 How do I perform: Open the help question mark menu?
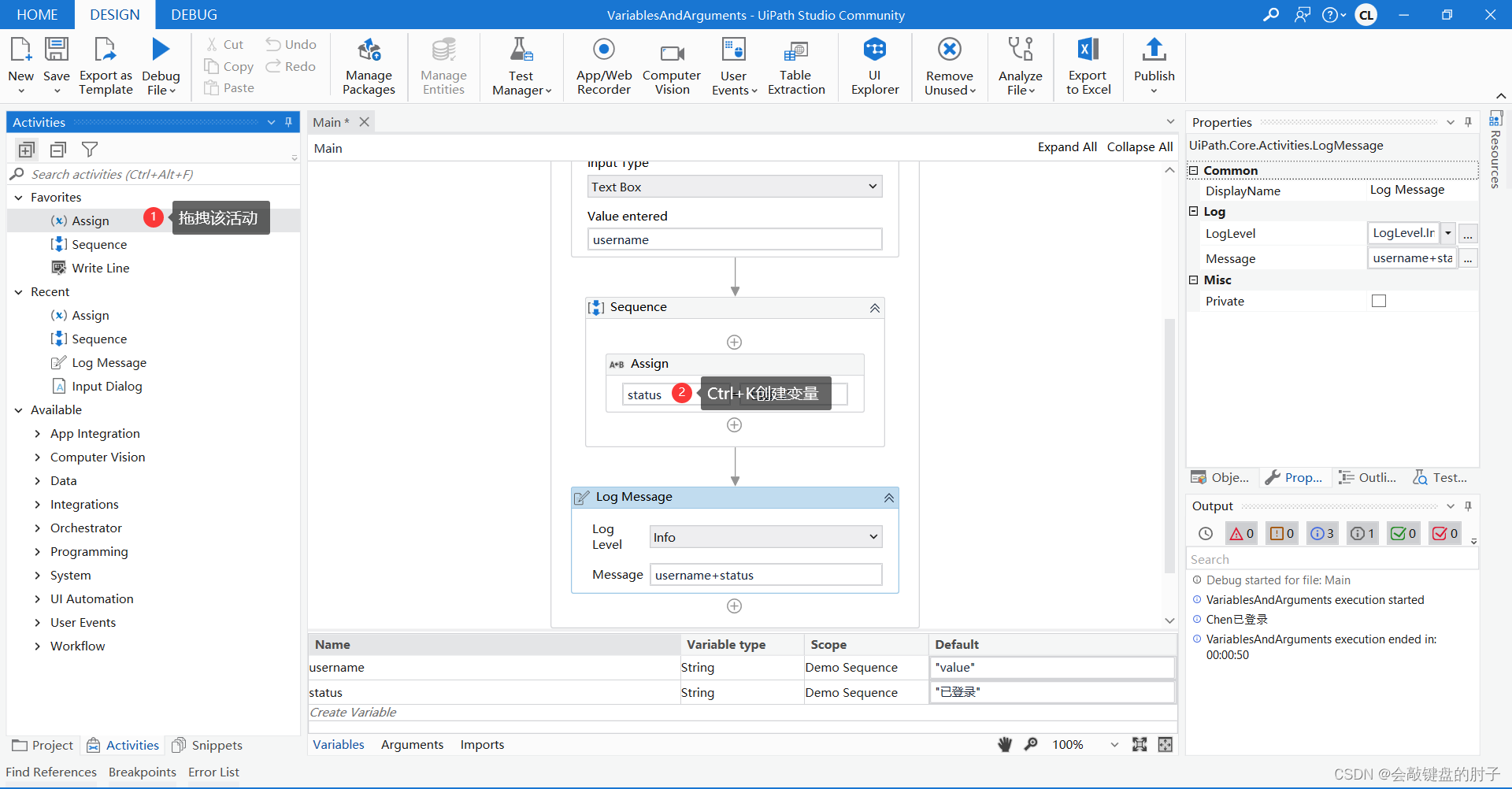[x=1333, y=15]
